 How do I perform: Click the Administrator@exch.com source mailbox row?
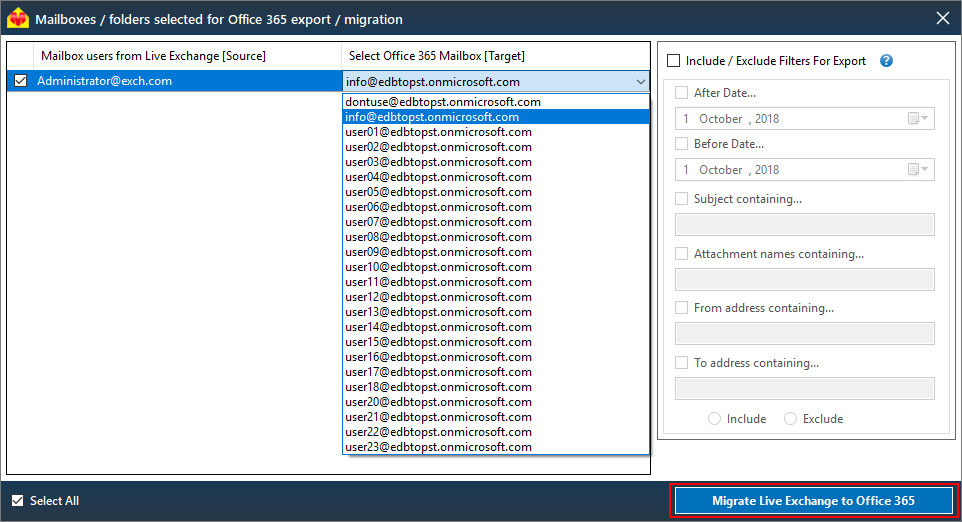point(174,81)
